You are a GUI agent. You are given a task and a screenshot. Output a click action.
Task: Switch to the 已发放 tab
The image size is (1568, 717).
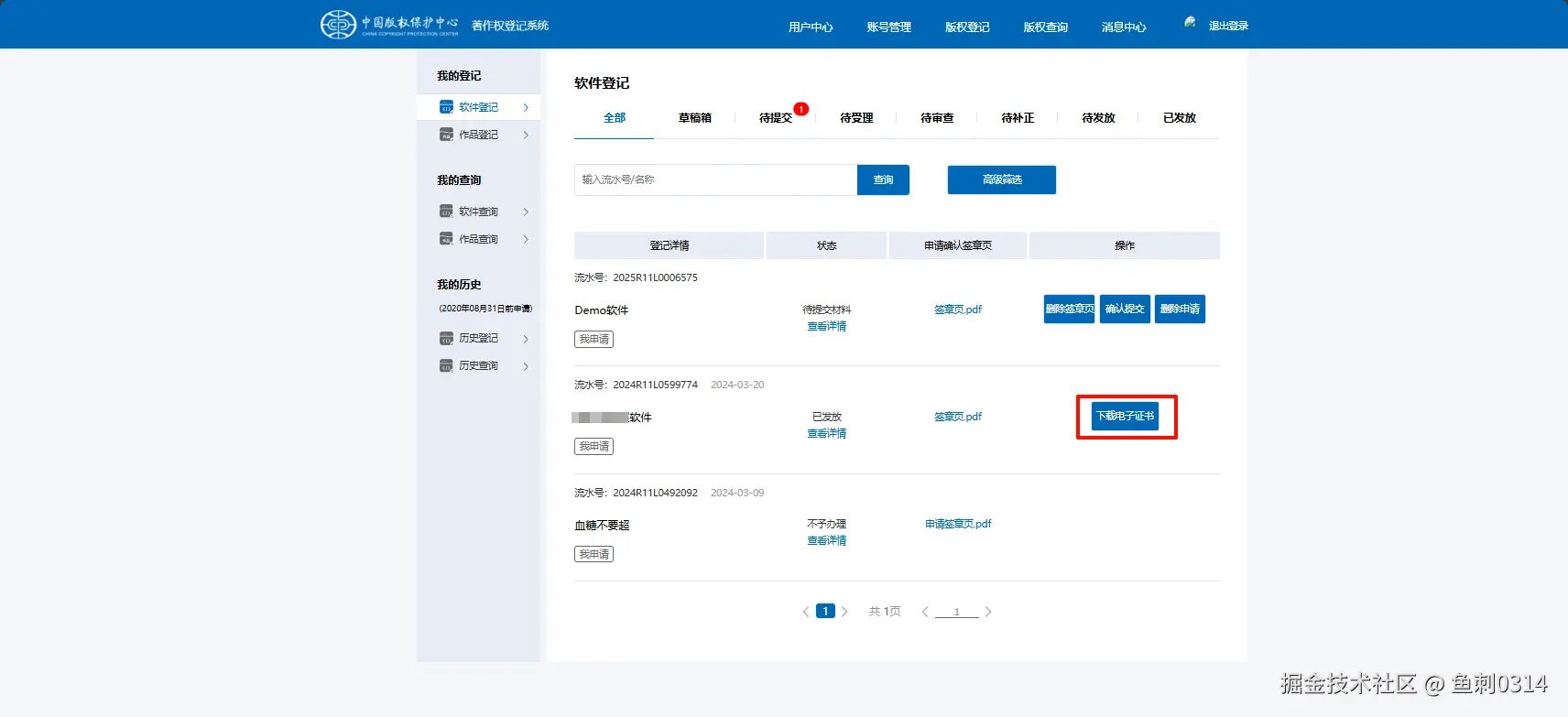(1180, 117)
